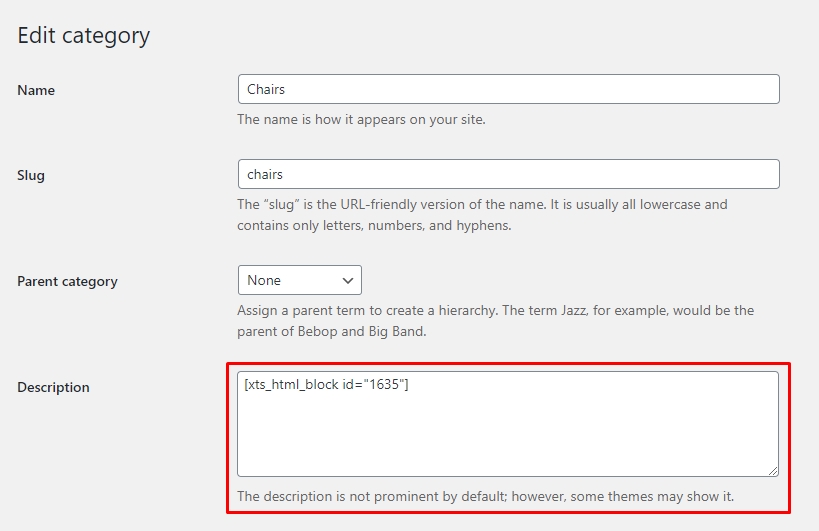
Task: Click the note about description prominence
Action: tap(492, 496)
